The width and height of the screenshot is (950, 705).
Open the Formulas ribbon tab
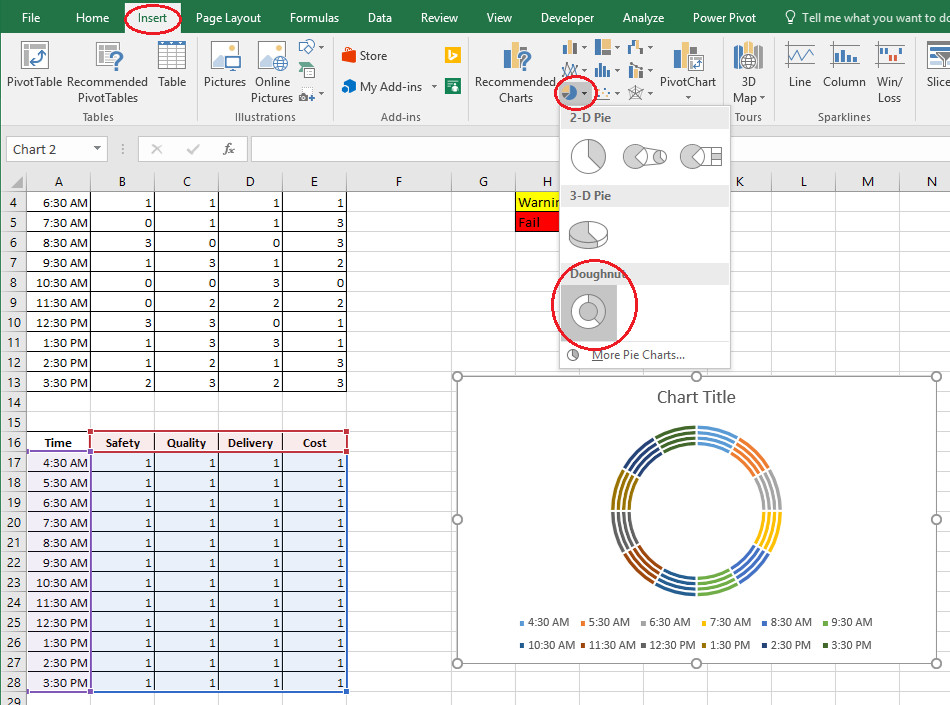[x=314, y=18]
